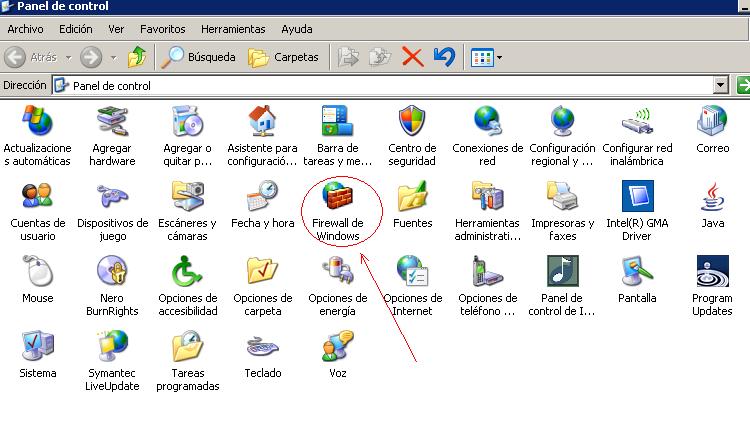750x432 pixels.
Task: Open Actualizaciones automáticas icon
Action: (x=37, y=121)
